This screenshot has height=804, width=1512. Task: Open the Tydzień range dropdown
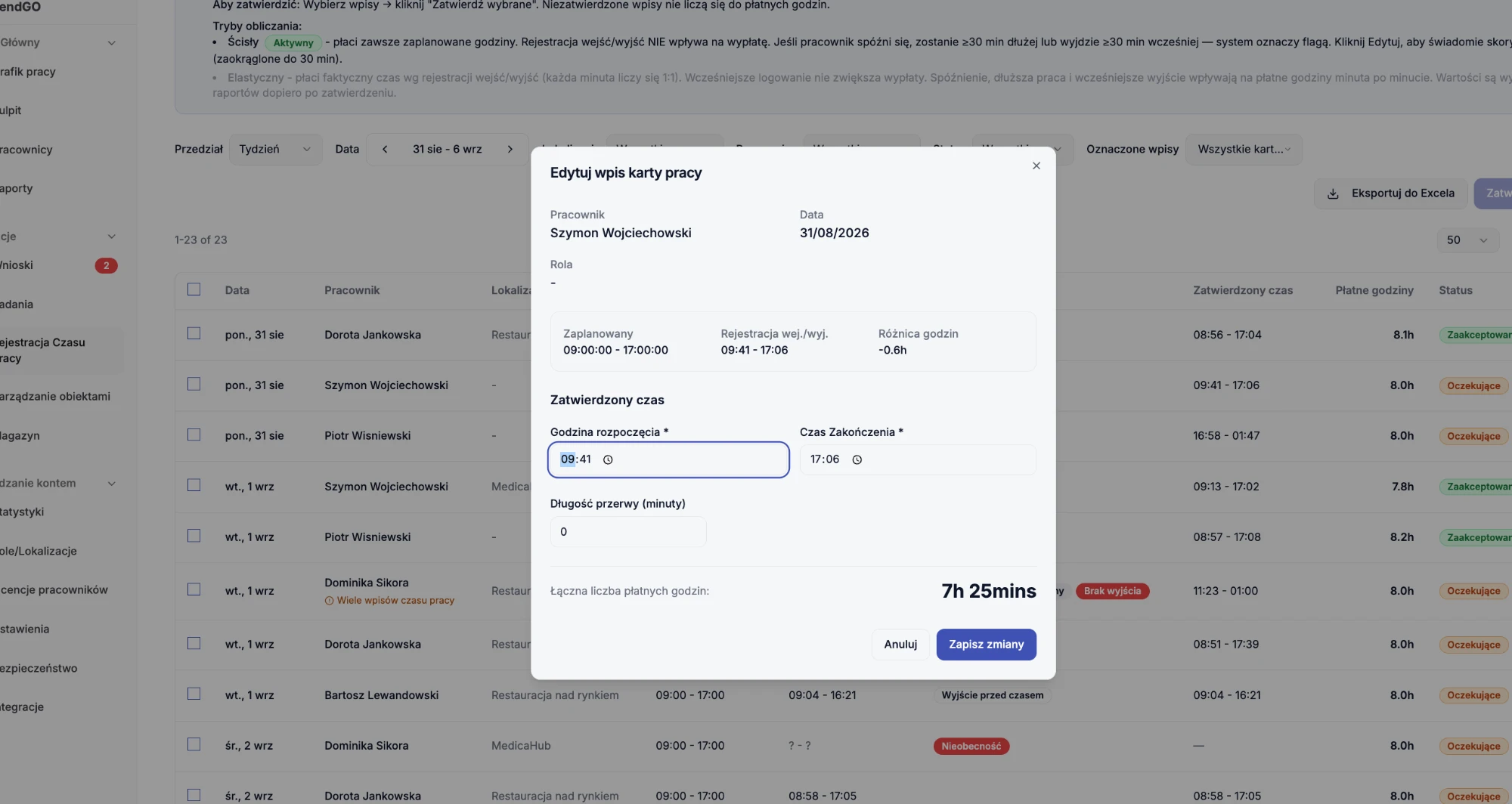pos(275,150)
